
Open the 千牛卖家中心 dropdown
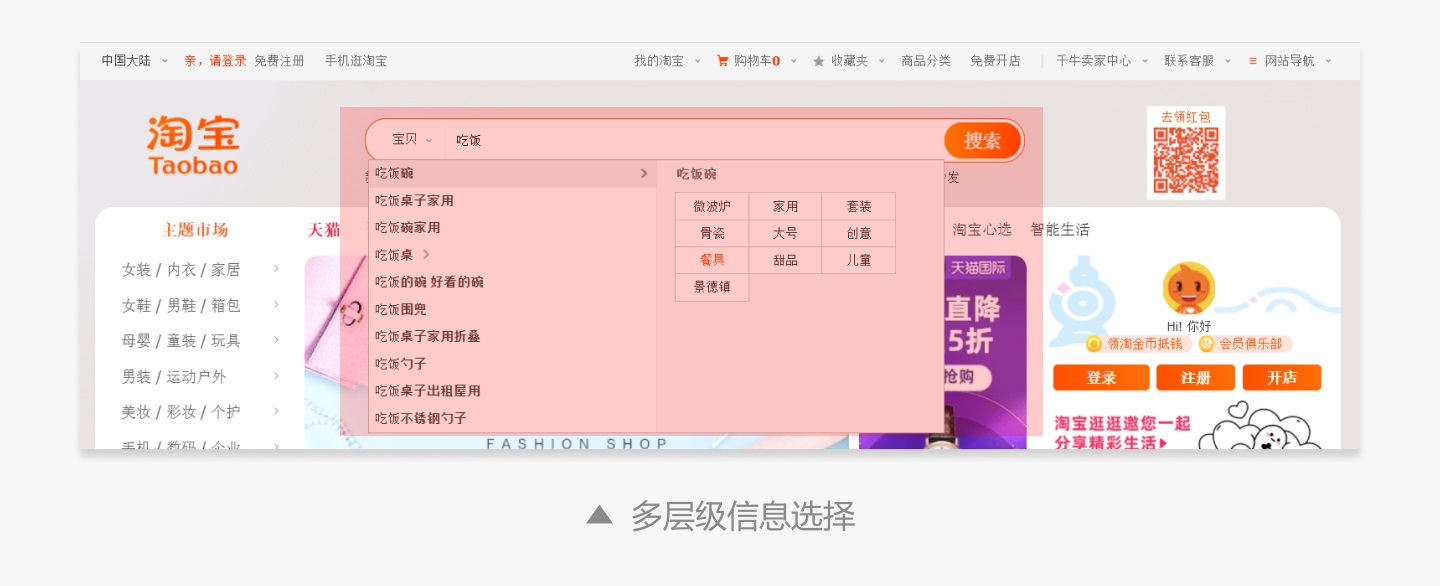(x=1145, y=61)
